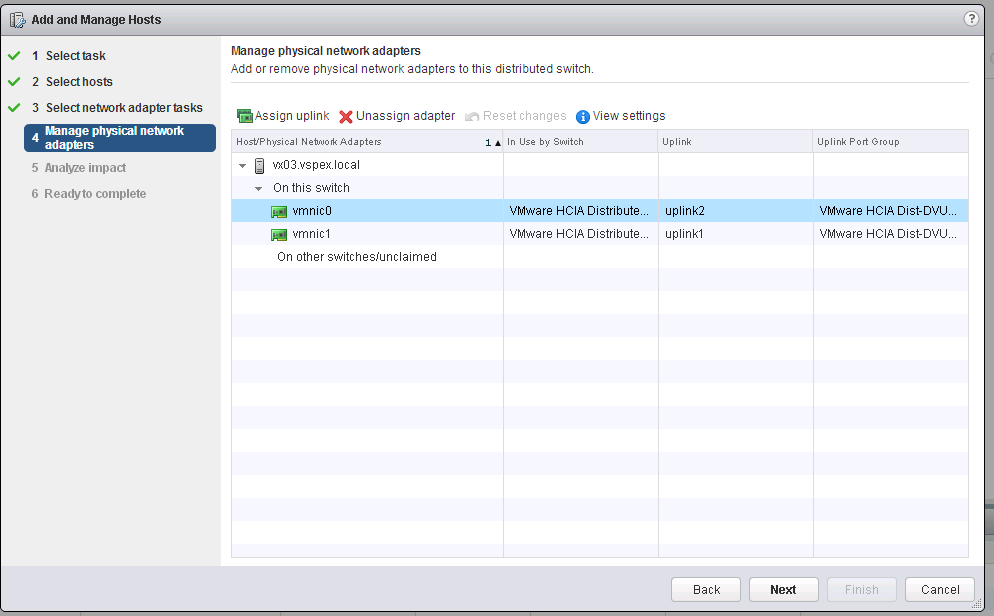This screenshot has width=994, height=616.
Task: Click the green checkmark beside Select hosts
Action: point(14,82)
